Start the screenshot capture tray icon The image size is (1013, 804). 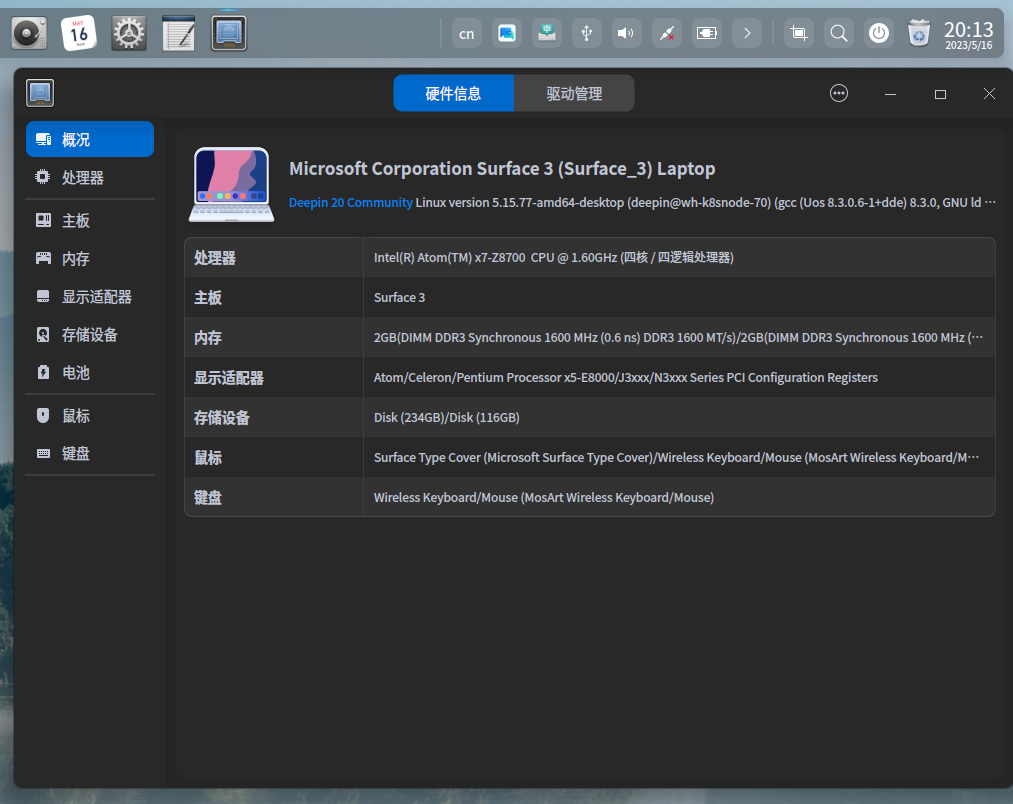pos(799,34)
